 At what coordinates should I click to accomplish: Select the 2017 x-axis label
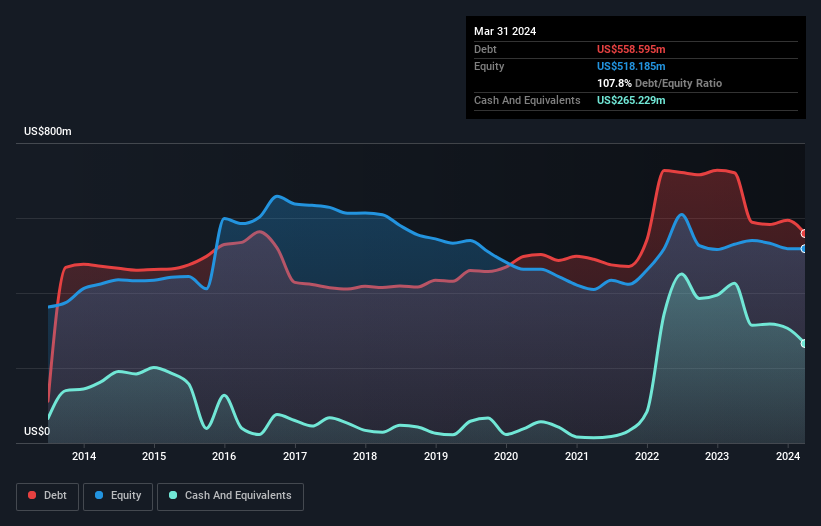coord(295,456)
